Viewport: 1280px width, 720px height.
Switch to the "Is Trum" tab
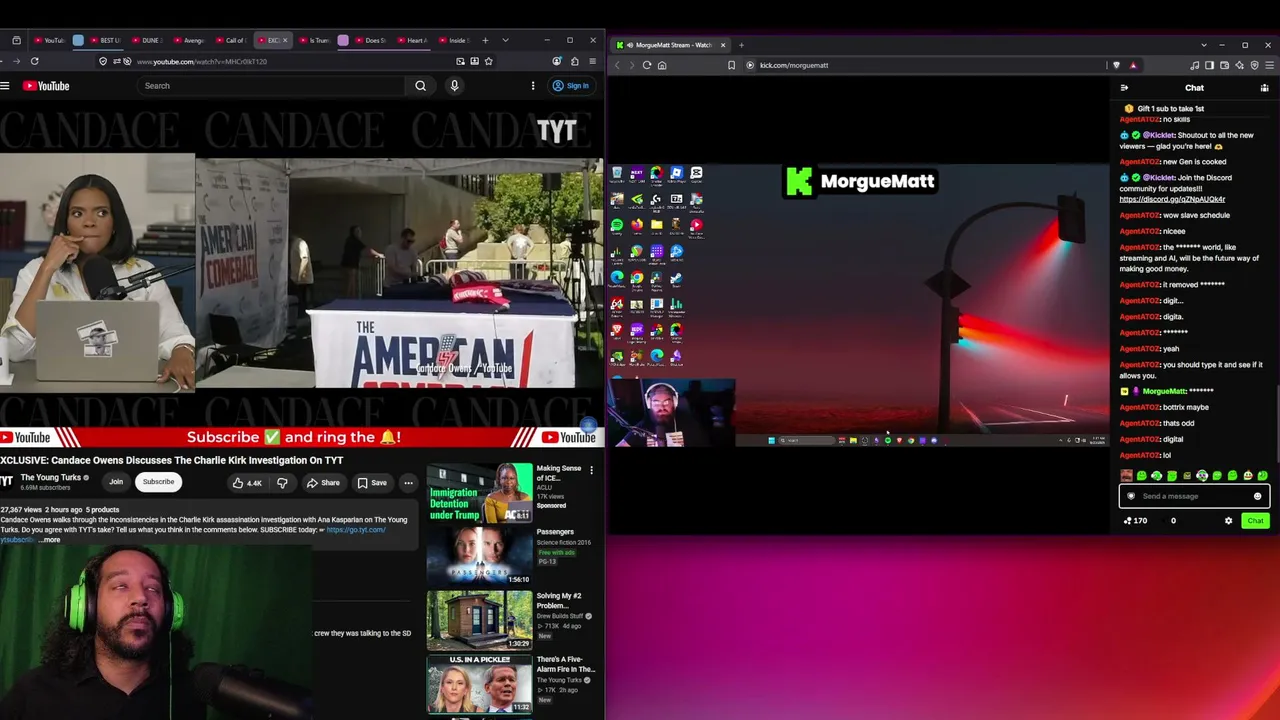coord(314,41)
